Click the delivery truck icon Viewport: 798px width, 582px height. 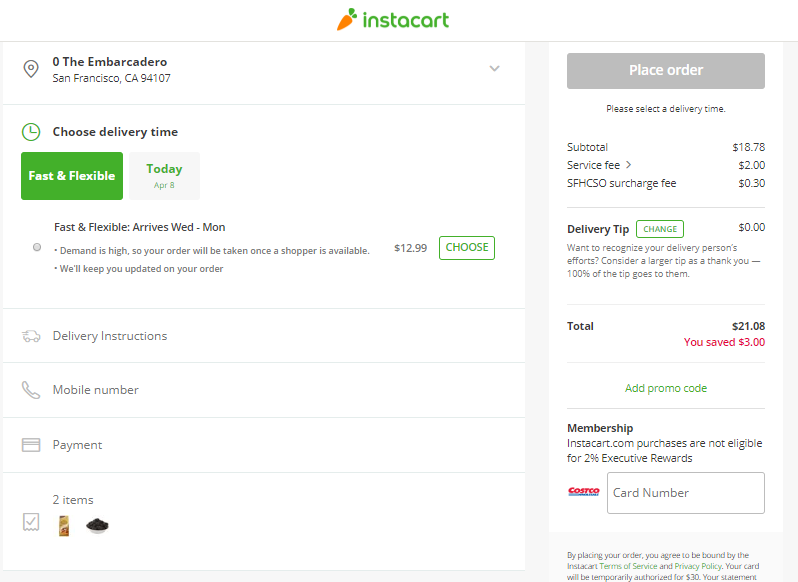pyautogui.click(x=31, y=336)
